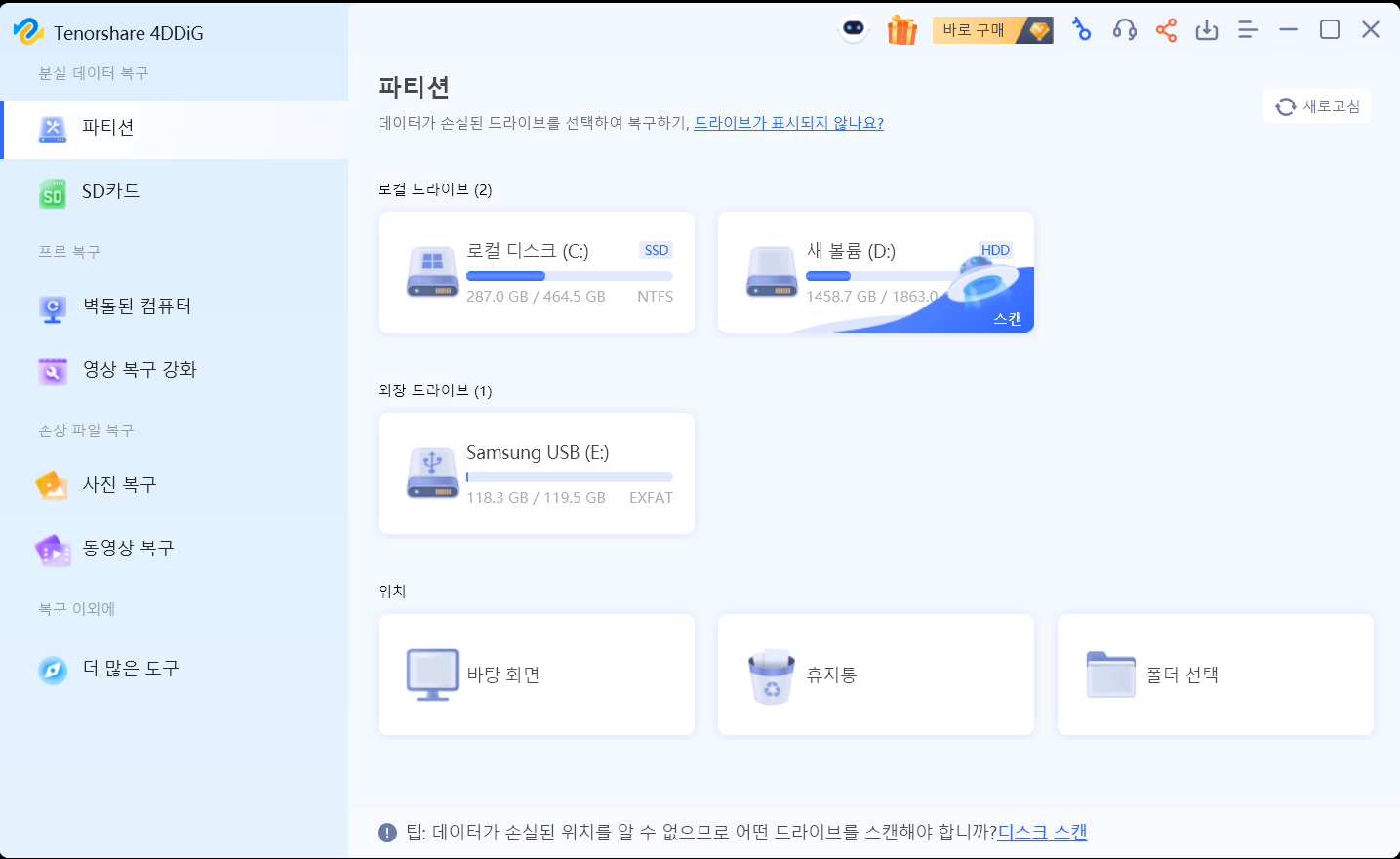Click the UFO scan graphic on D: drive
This screenshot has height=859, width=1400.
click(x=983, y=279)
